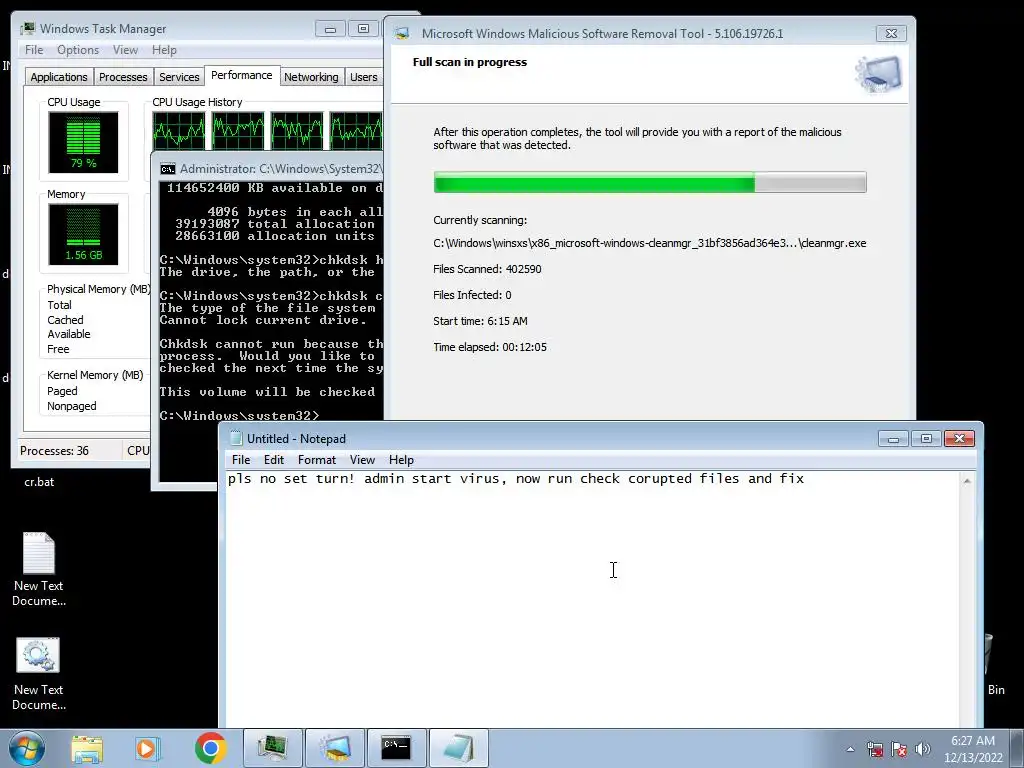Switch to Notepad taskbar button
The image size is (1024, 768).
(458, 748)
